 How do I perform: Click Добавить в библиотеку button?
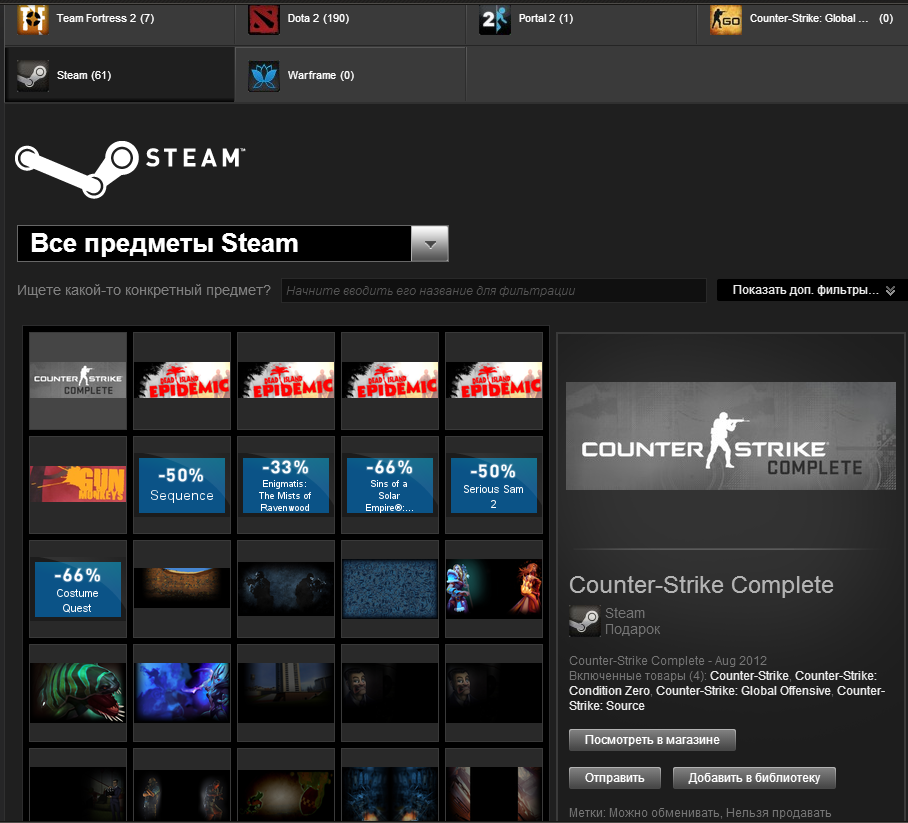pyautogui.click(x=754, y=778)
